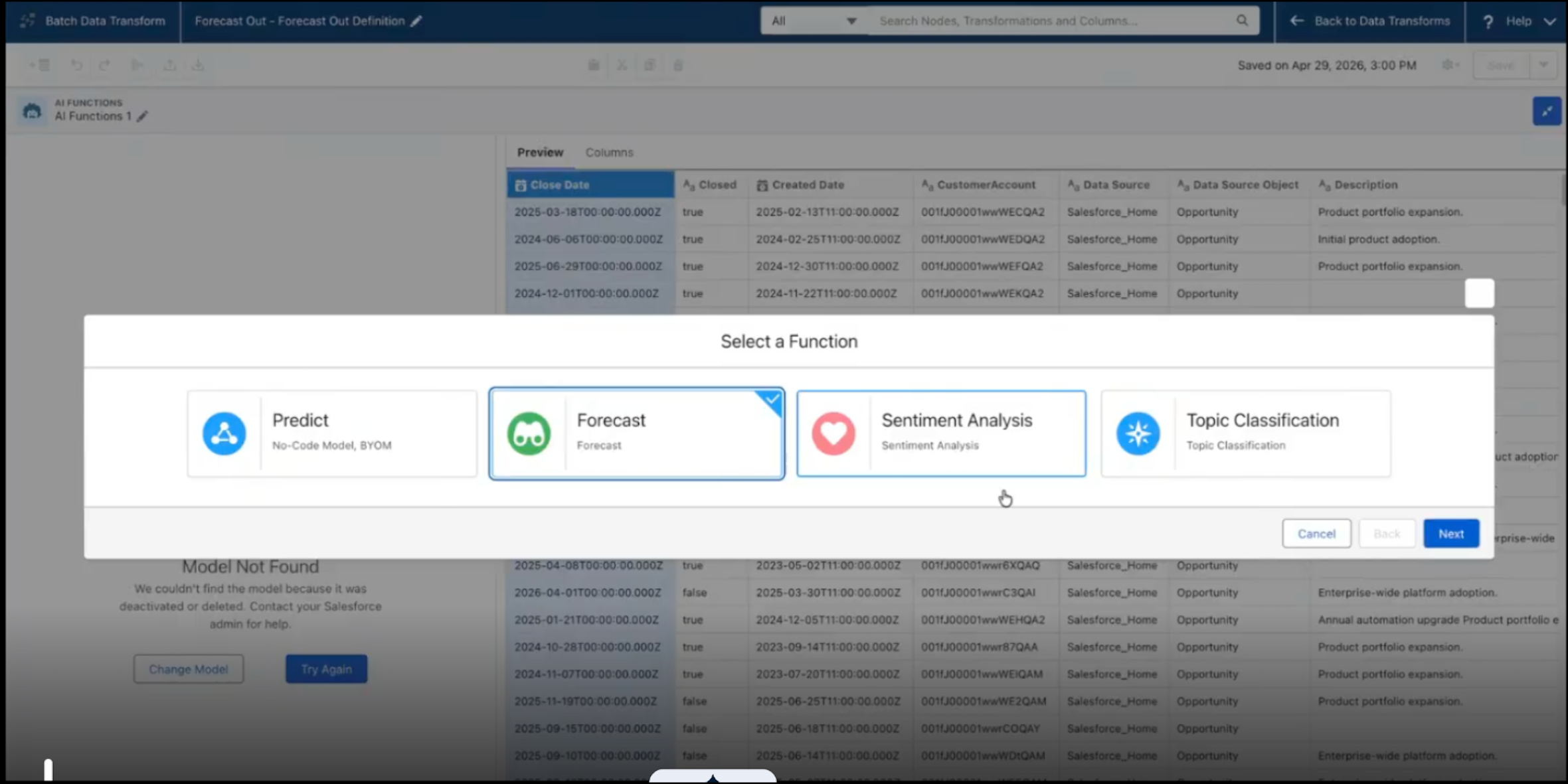1568x784 pixels.
Task: Choose the Topic Classification function card
Action: 1245,433
